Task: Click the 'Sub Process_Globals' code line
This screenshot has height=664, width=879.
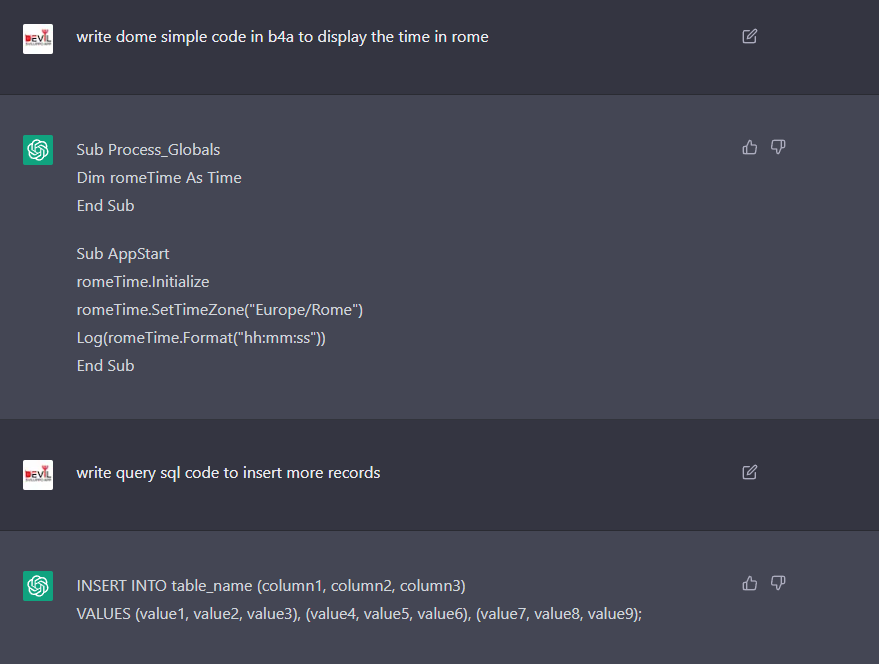Action: (x=148, y=150)
